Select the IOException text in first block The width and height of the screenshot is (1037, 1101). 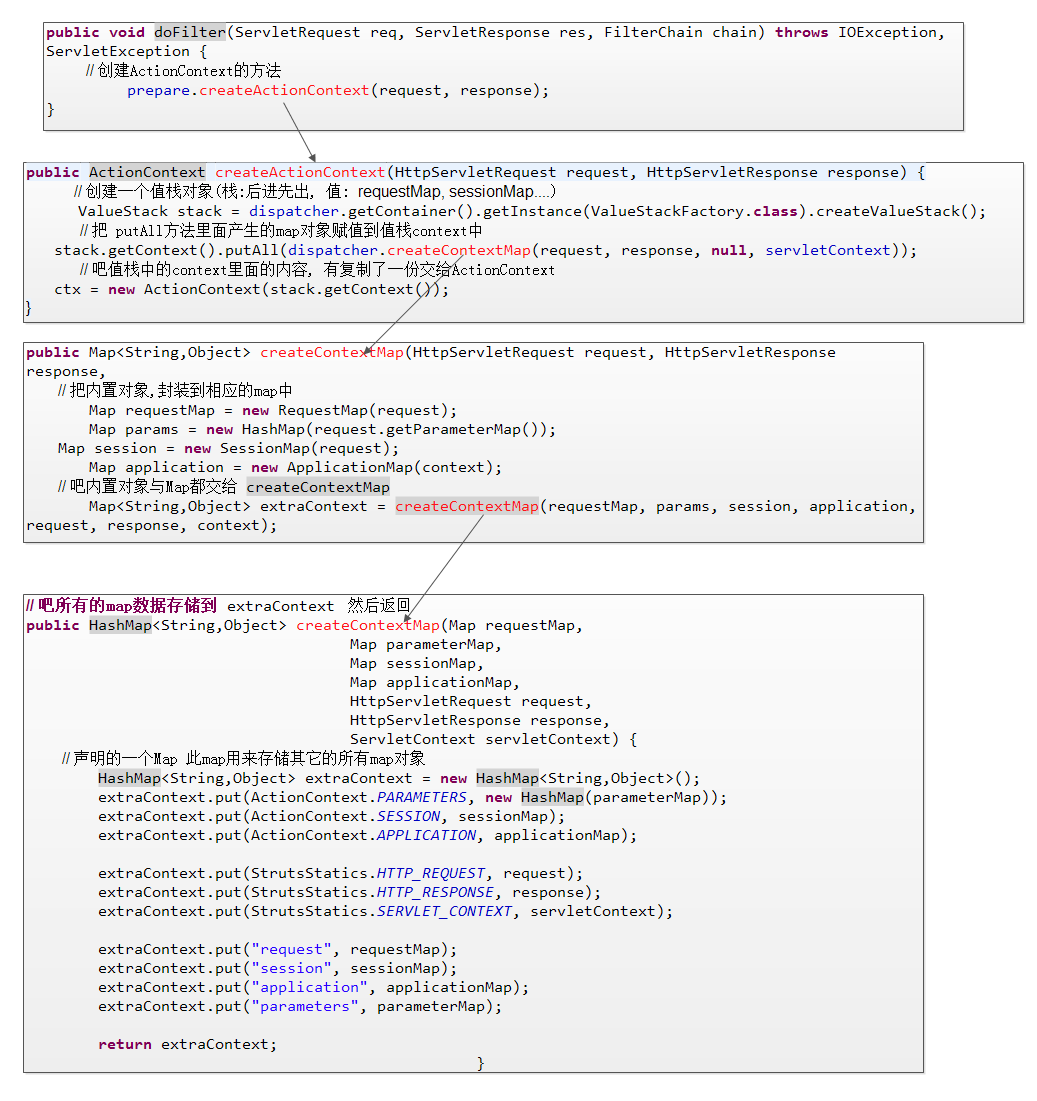[887, 32]
